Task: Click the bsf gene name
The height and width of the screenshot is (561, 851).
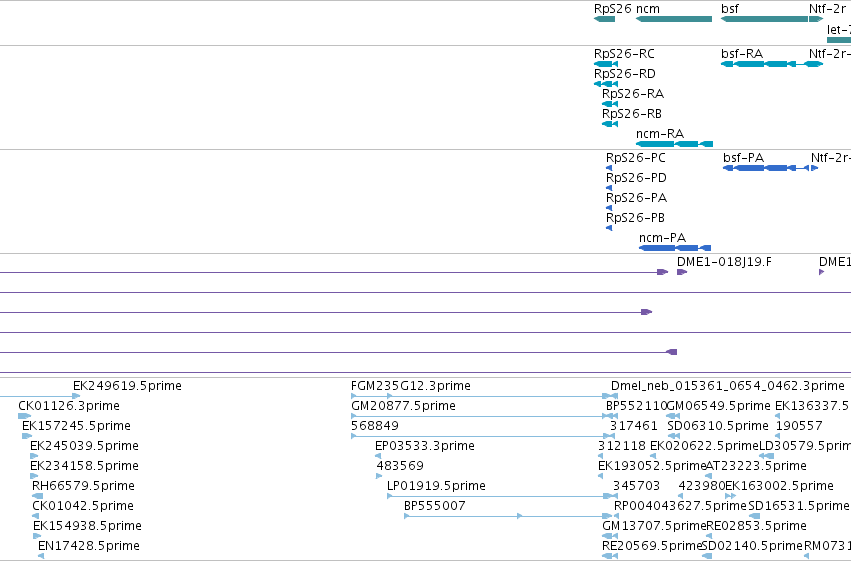Action: tap(730, 9)
